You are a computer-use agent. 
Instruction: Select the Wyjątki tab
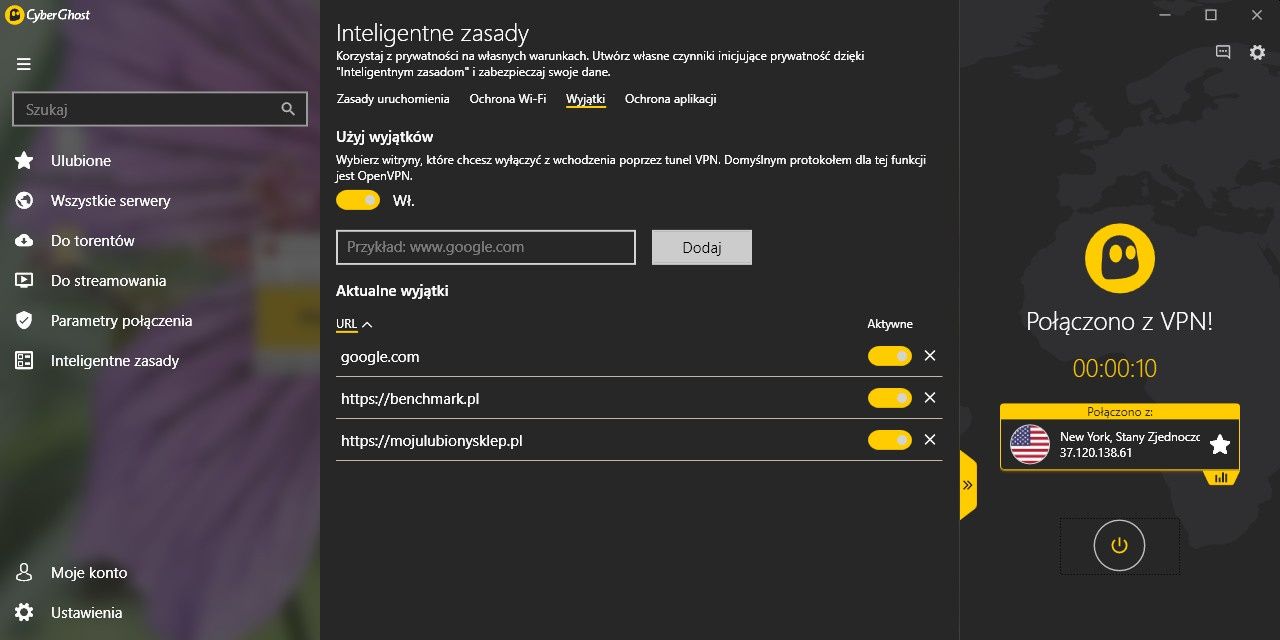click(x=585, y=99)
